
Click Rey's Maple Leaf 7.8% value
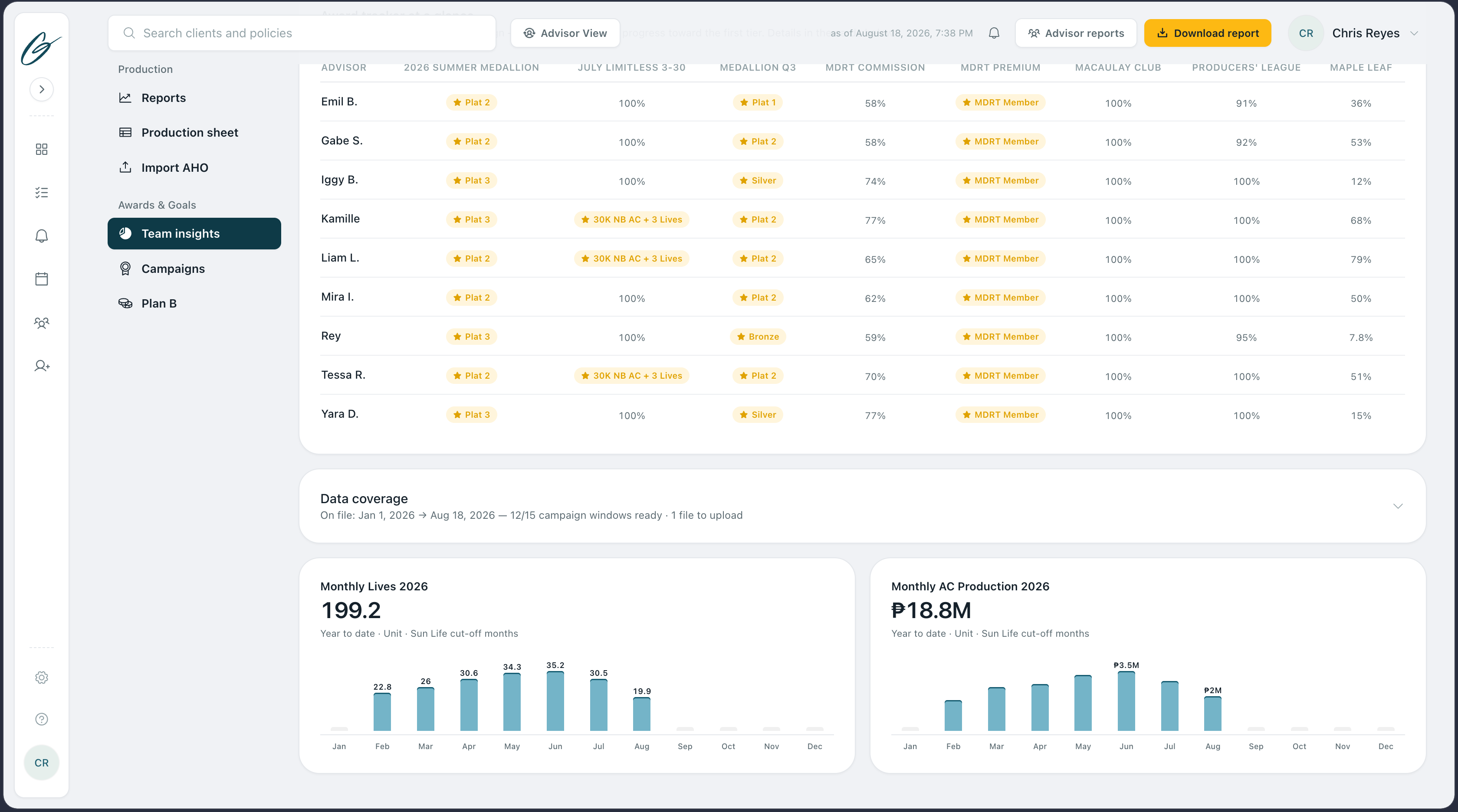[x=1361, y=338]
